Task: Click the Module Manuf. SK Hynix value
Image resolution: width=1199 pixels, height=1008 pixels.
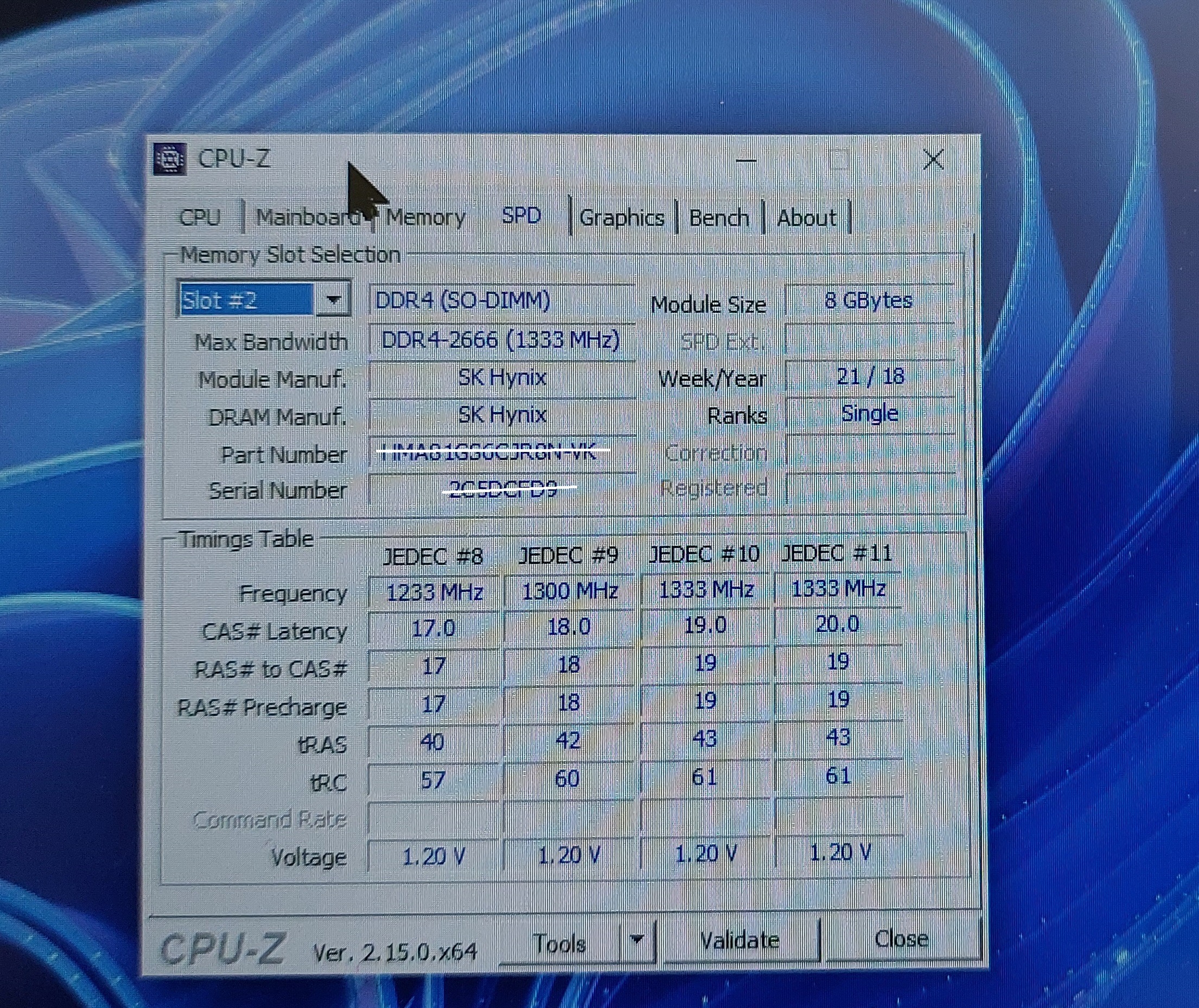Action: (x=502, y=378)
